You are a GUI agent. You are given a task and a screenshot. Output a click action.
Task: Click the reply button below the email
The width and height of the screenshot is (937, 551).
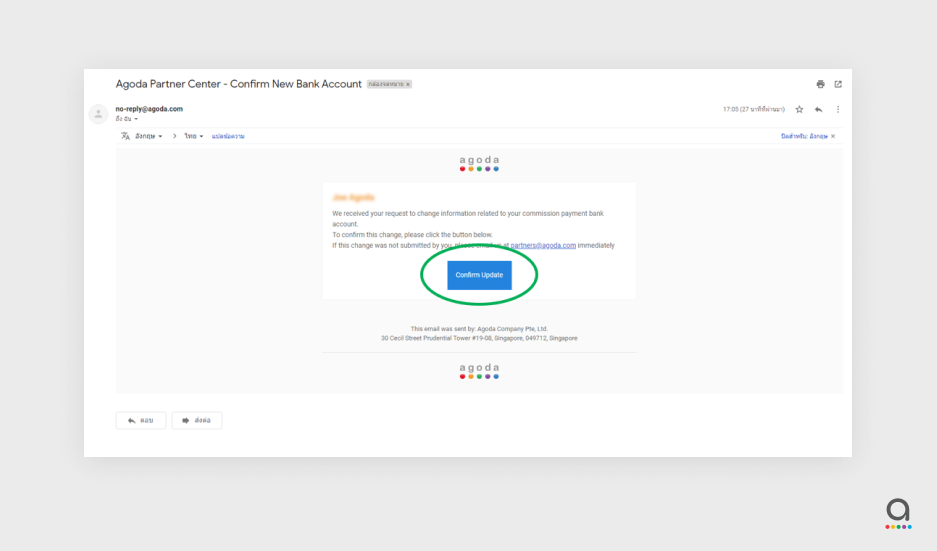click(x=140, y=421)
